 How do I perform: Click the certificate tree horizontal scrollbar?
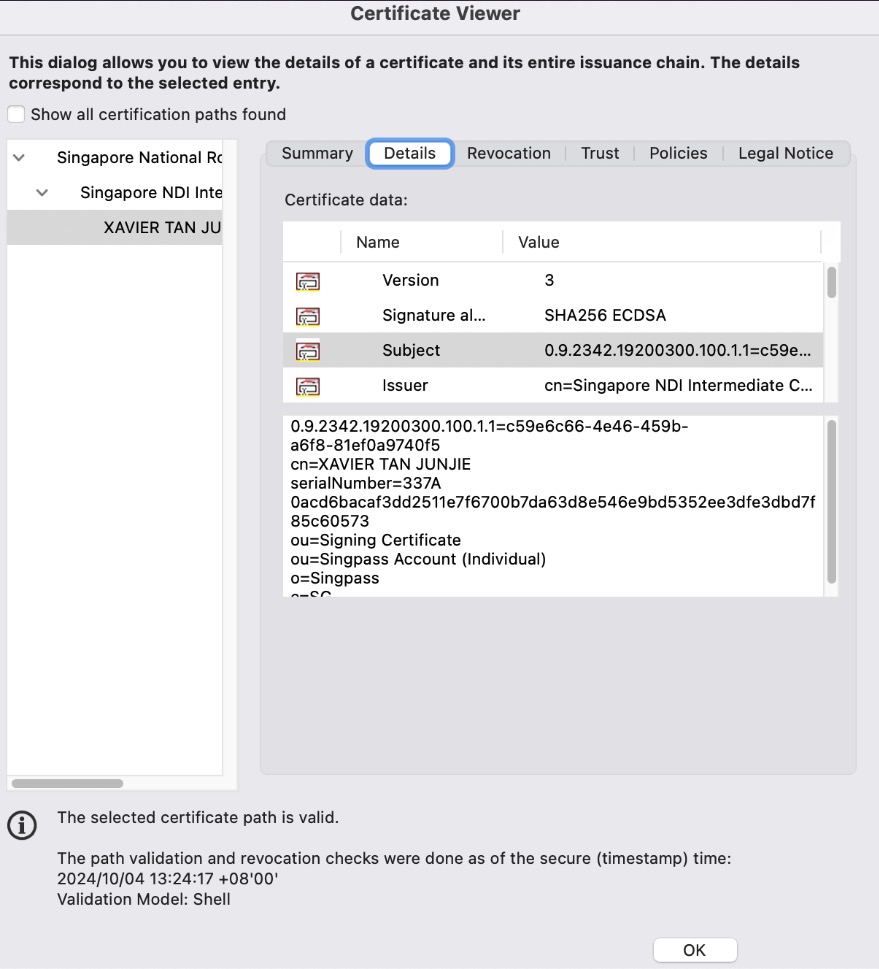(67, 783)
